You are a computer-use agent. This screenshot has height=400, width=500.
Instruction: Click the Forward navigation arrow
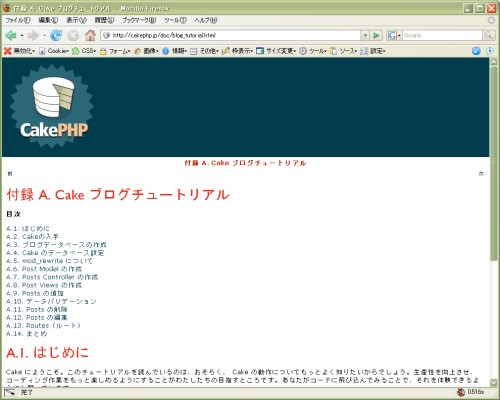click(33, 35)
